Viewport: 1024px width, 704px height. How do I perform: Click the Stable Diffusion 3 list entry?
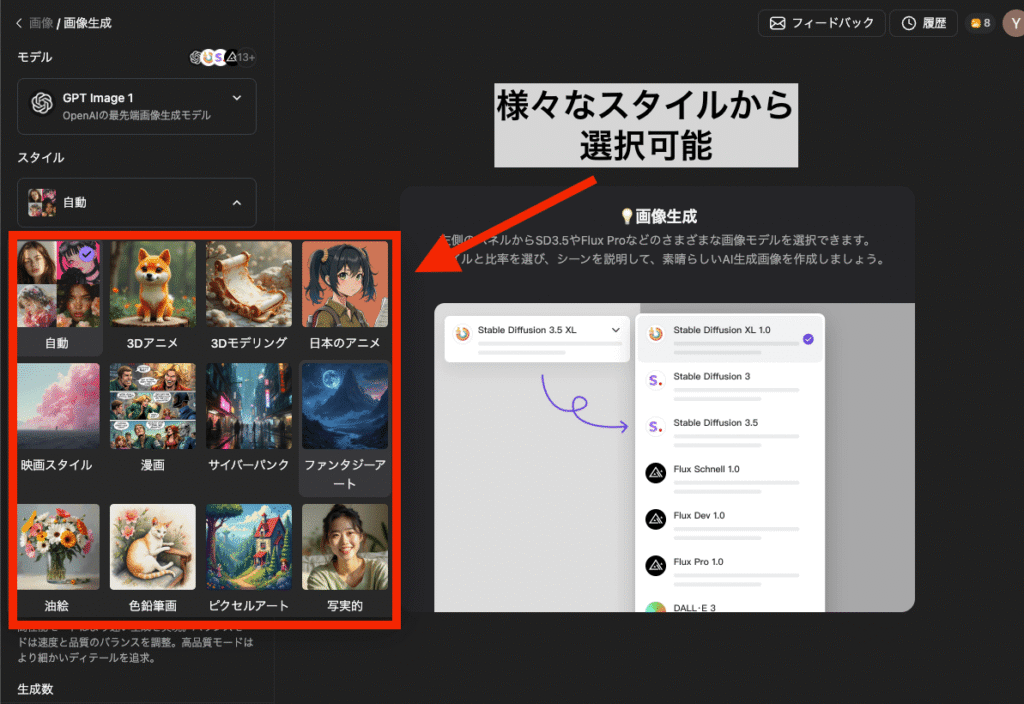(x=730, y=385)
